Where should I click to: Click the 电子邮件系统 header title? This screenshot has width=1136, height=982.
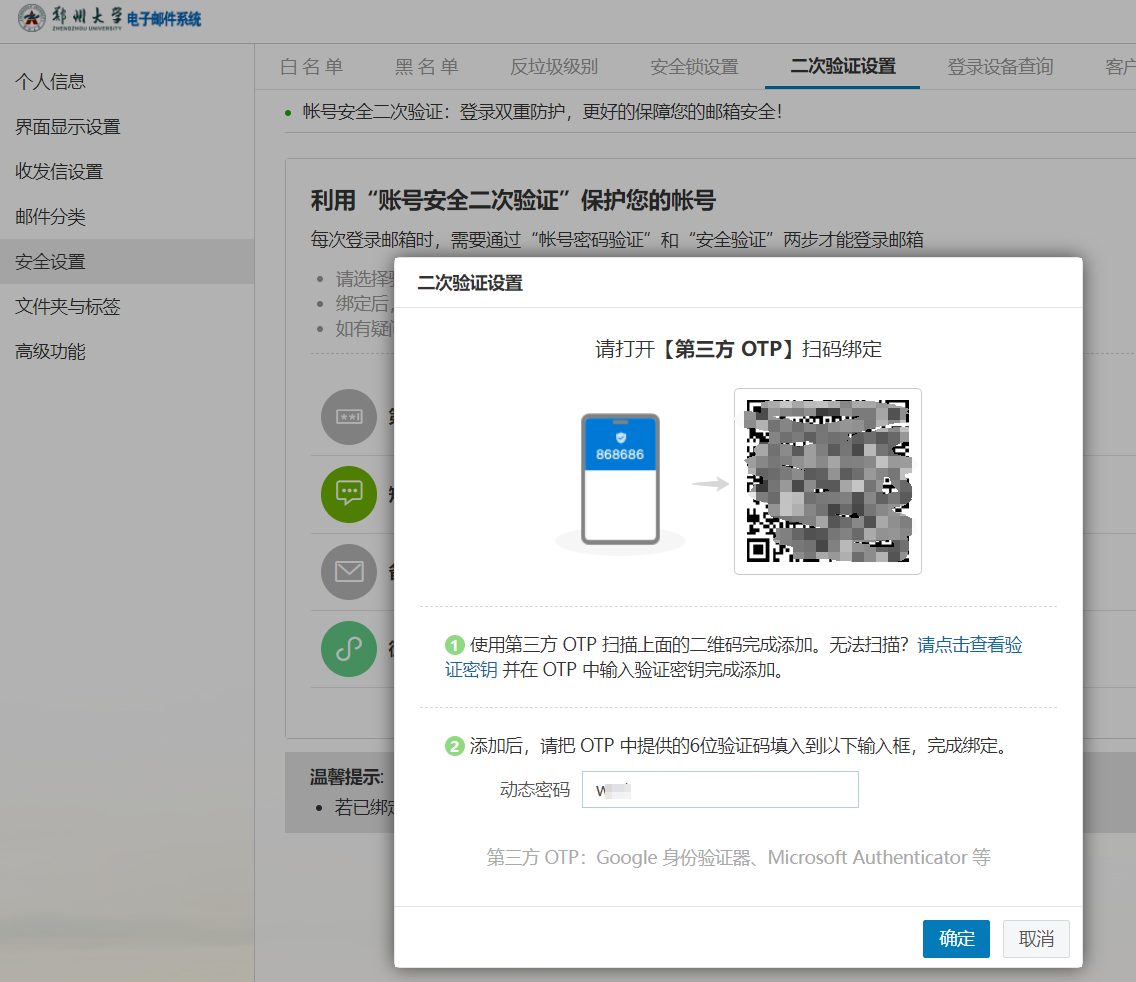click(164, 19)
